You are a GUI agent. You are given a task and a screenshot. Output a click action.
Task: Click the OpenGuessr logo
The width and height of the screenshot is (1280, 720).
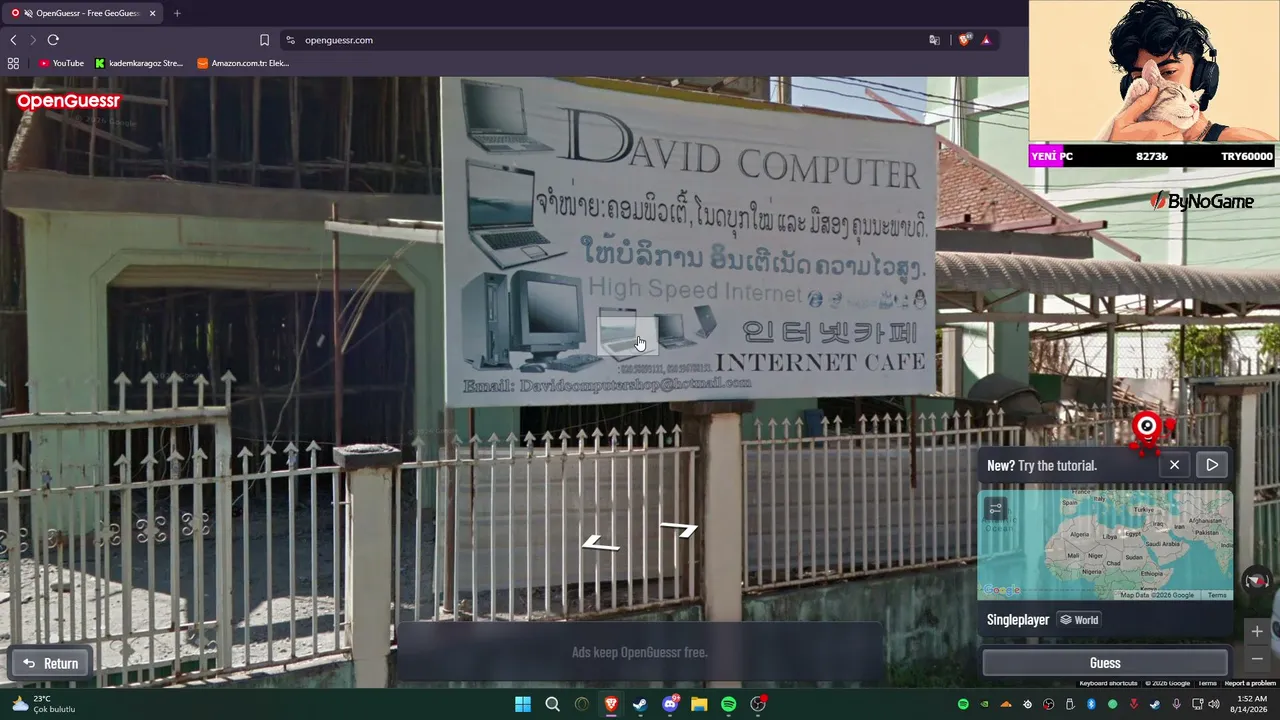pos(68,101)
